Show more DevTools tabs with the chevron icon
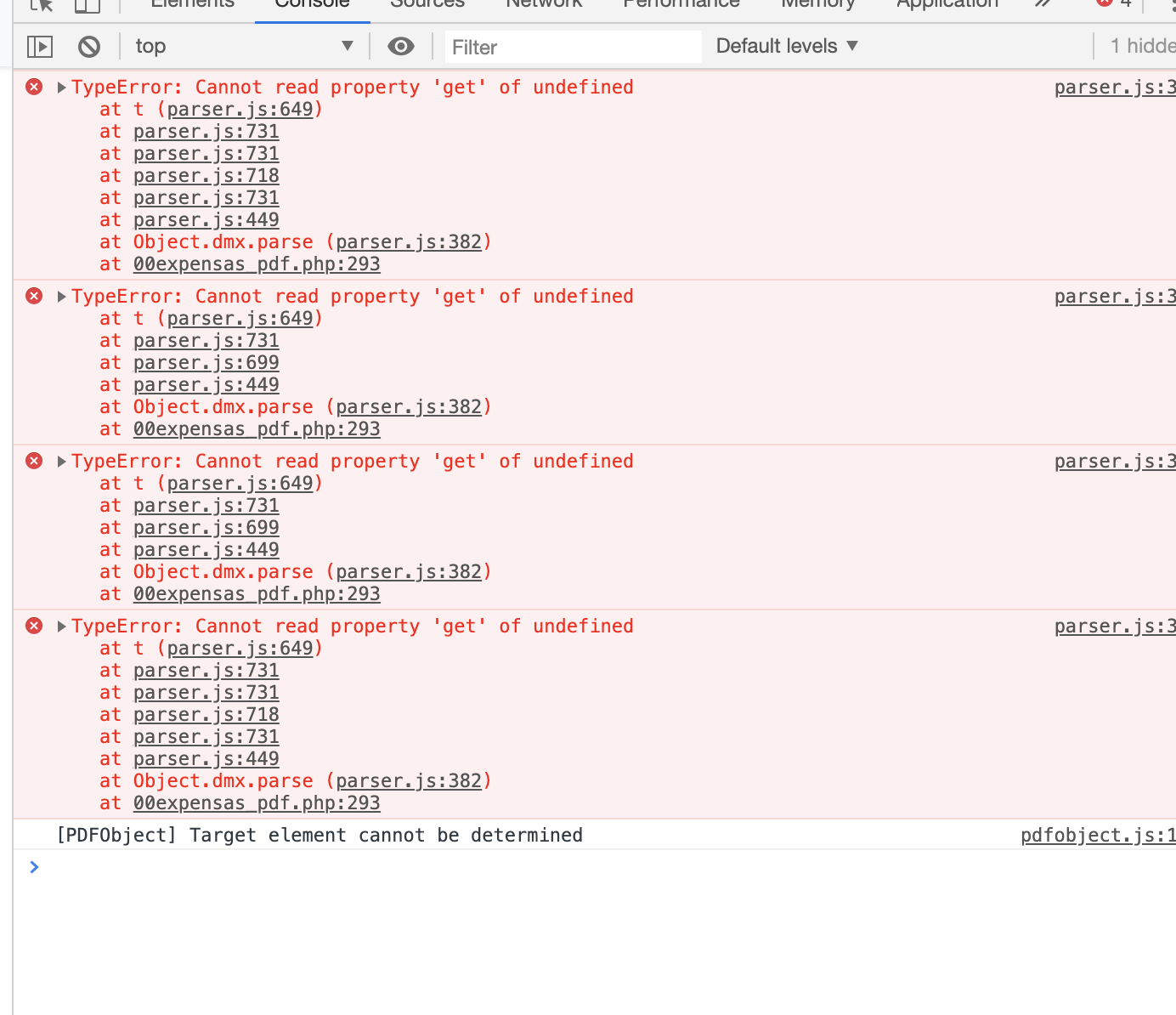This screenshot has width=1176, height=1015. (1043, 4)
